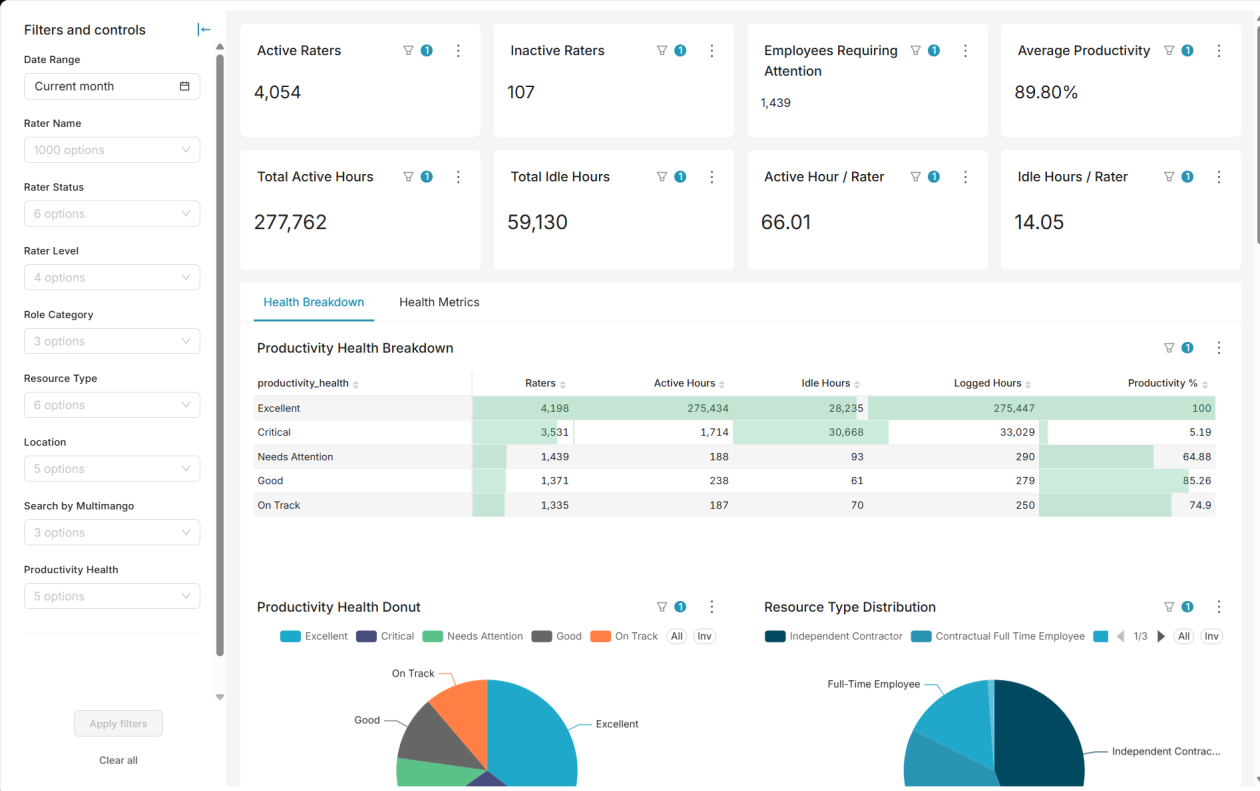Open Productivity Health Breakdown kebab menu

1219,348
